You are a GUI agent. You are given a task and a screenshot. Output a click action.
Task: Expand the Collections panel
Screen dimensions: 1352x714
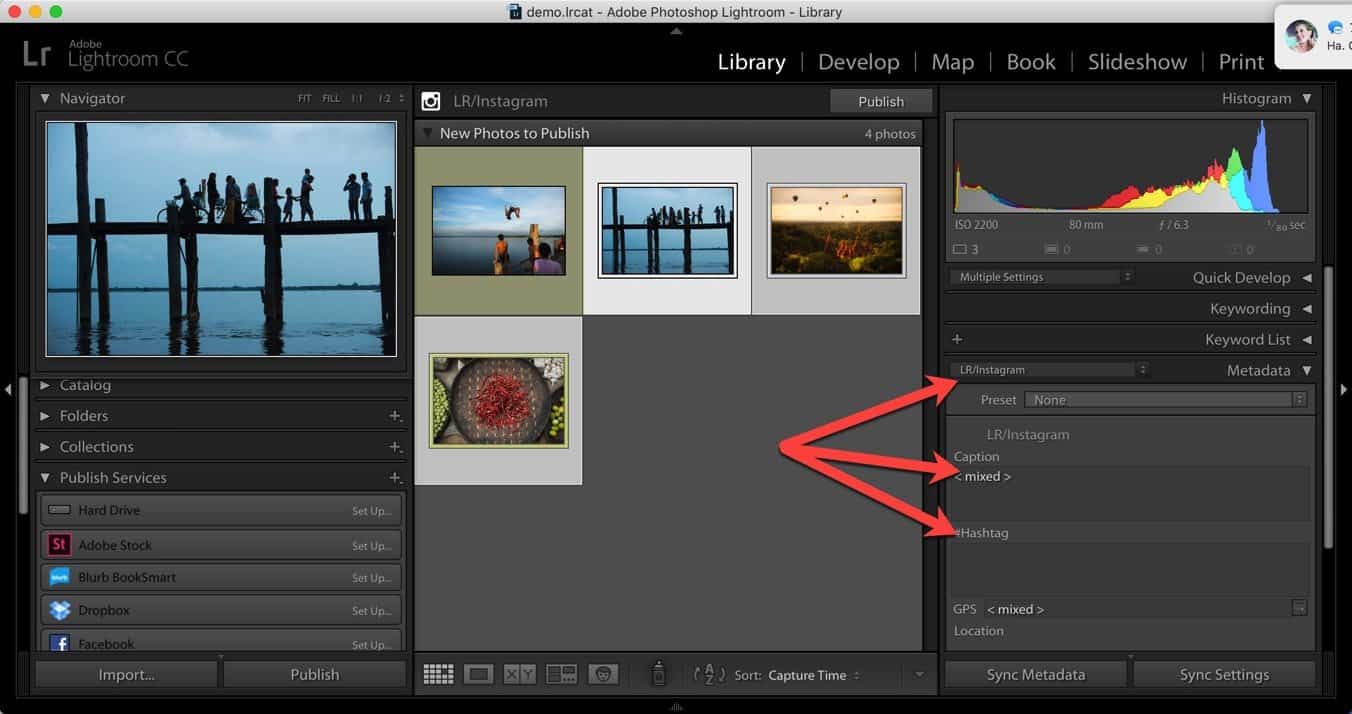point(45,447)
